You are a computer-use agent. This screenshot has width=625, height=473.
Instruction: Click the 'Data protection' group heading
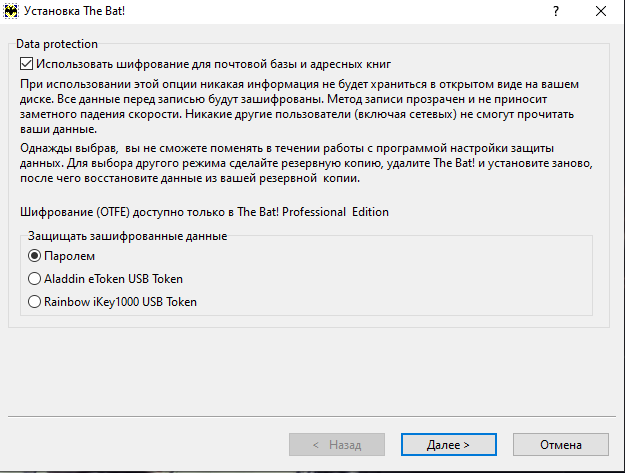(x=57, y=44)
